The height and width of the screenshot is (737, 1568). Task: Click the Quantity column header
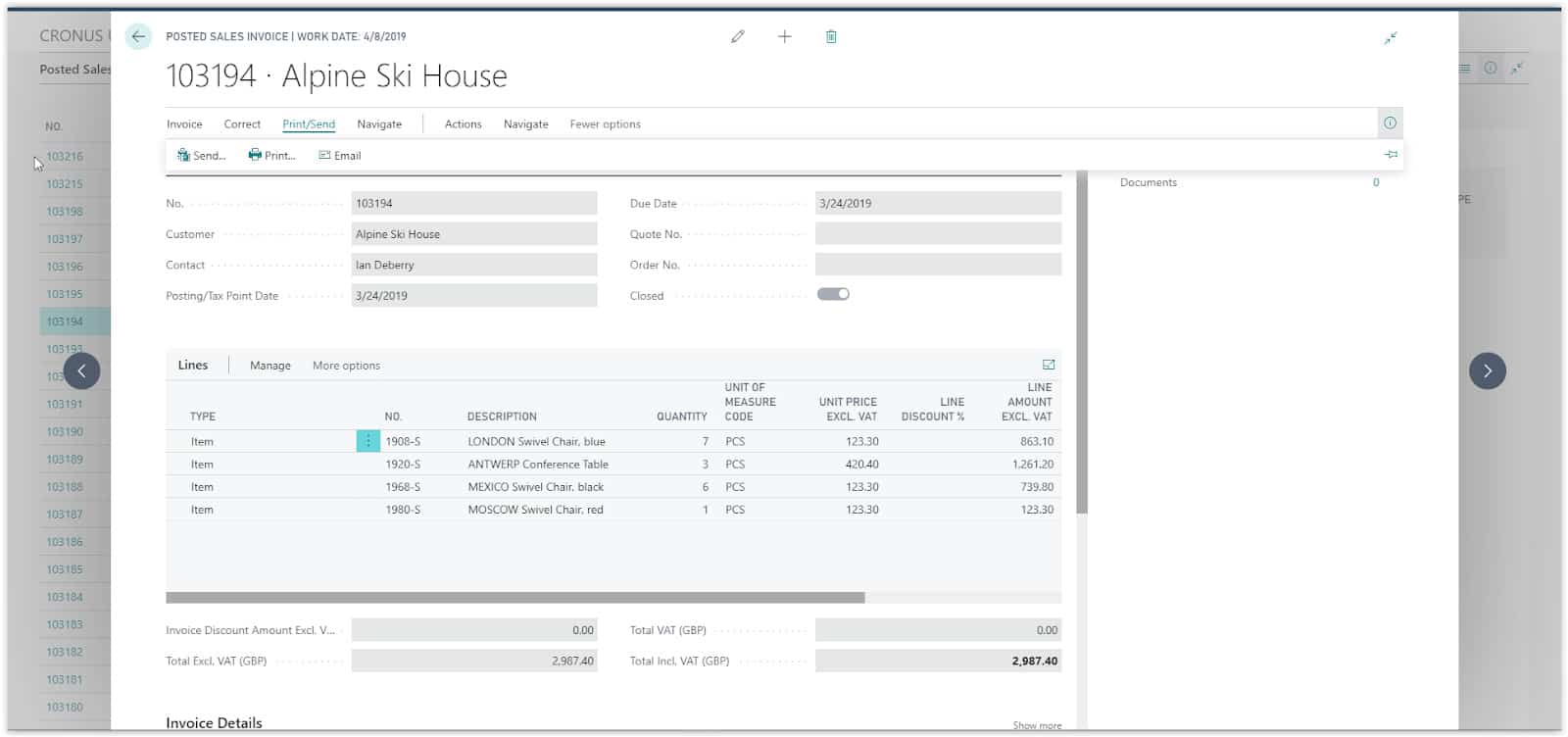682,417
